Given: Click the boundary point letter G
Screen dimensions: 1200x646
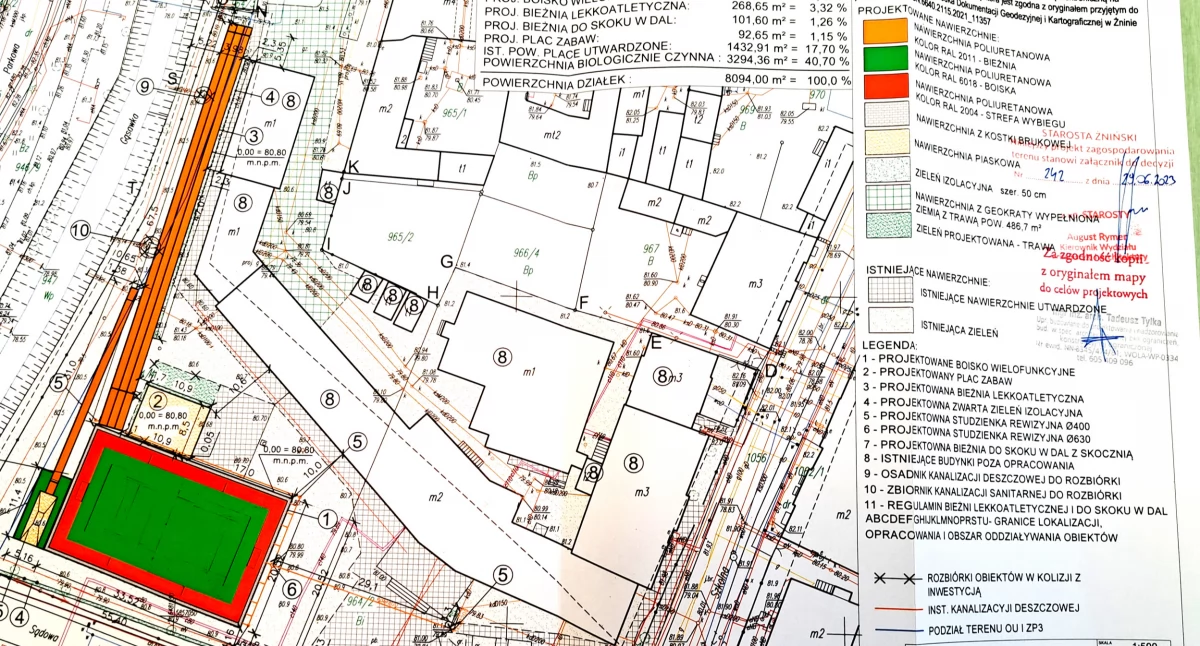Looking at the screenshot, I should (x=446, y=263).
